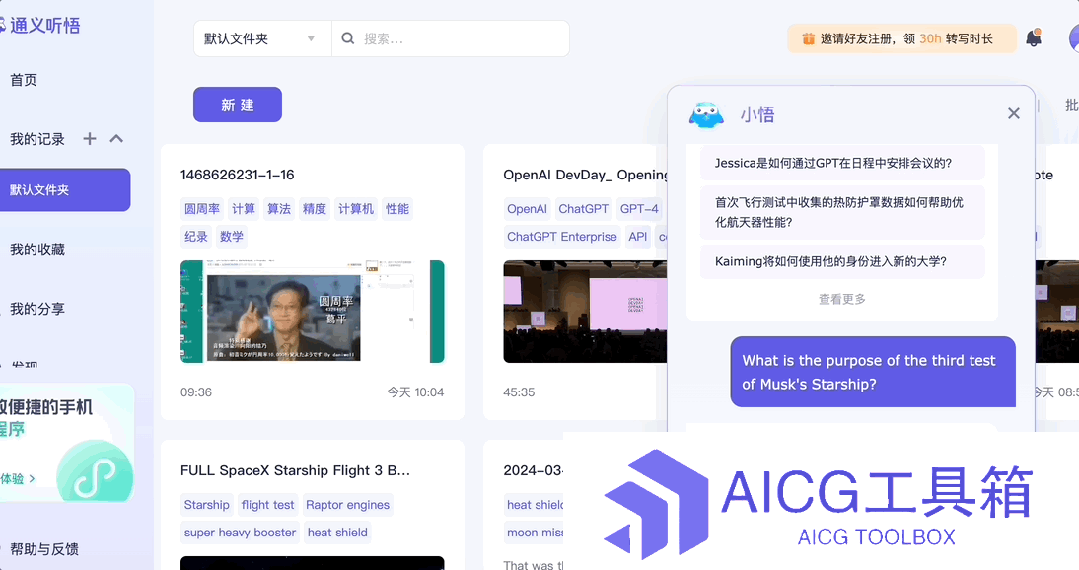Click the flight test tag
1079x570 pixels.
click(268, 505)
